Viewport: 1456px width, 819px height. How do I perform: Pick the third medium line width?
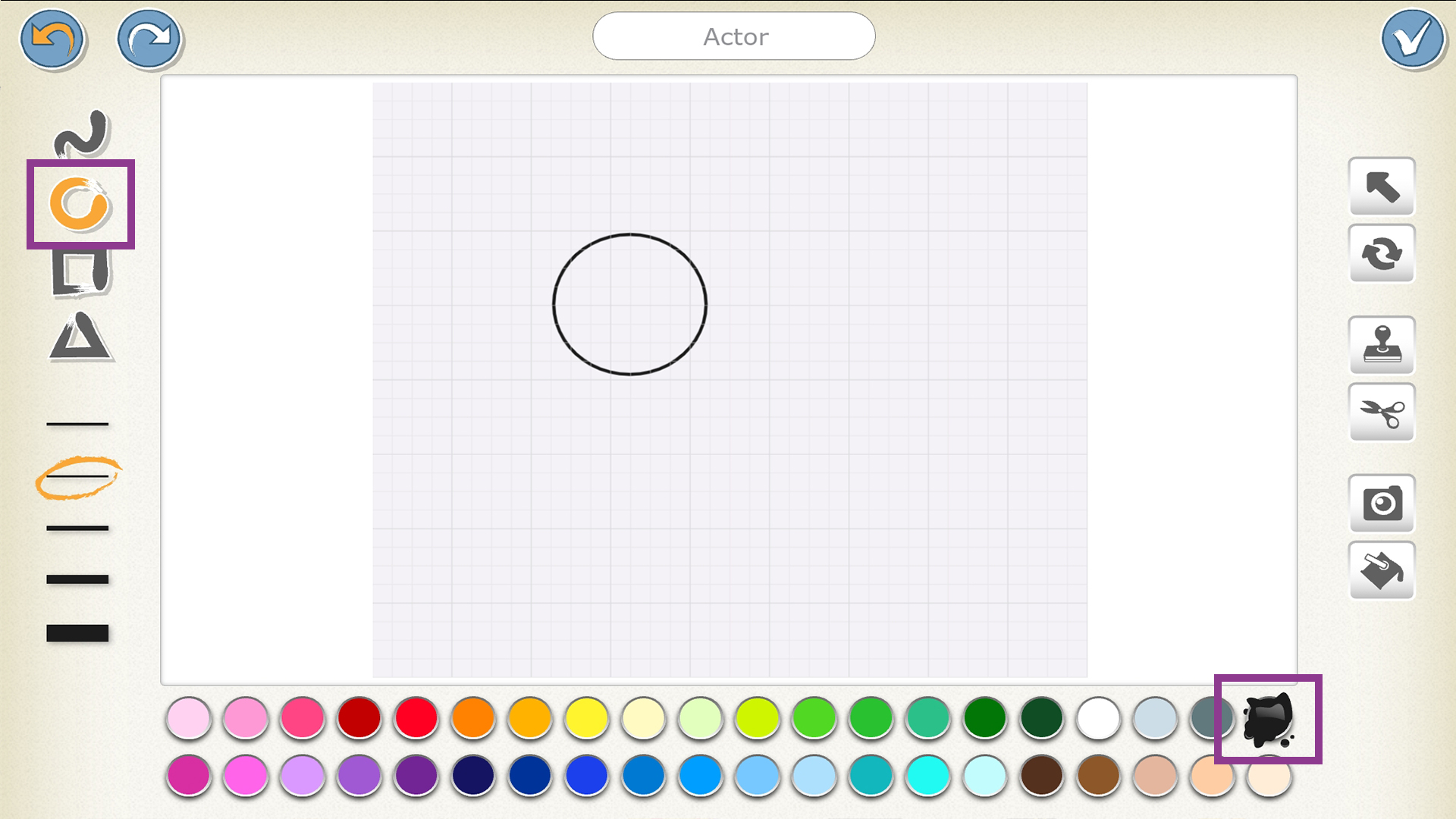77,528
